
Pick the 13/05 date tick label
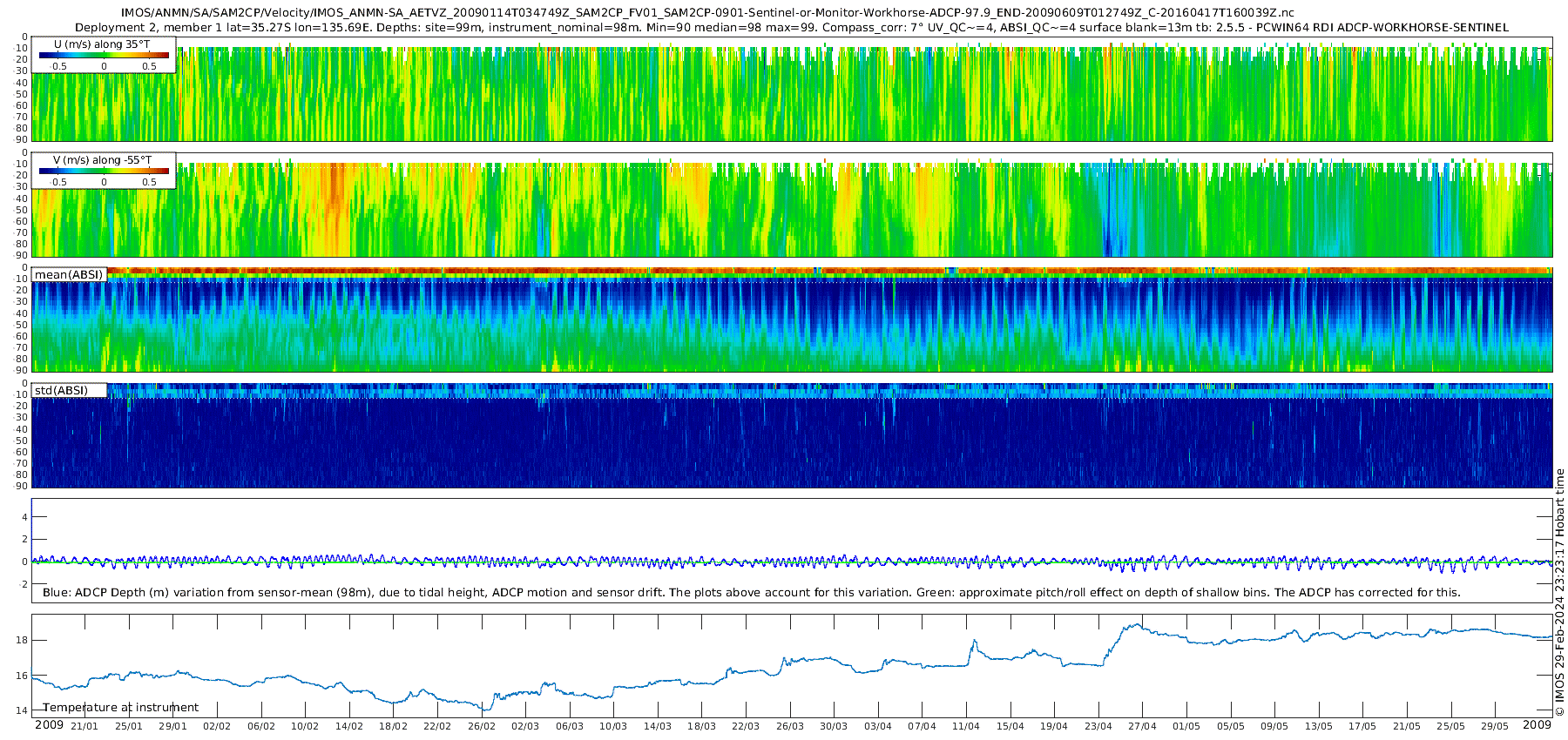coord(1319,726)
